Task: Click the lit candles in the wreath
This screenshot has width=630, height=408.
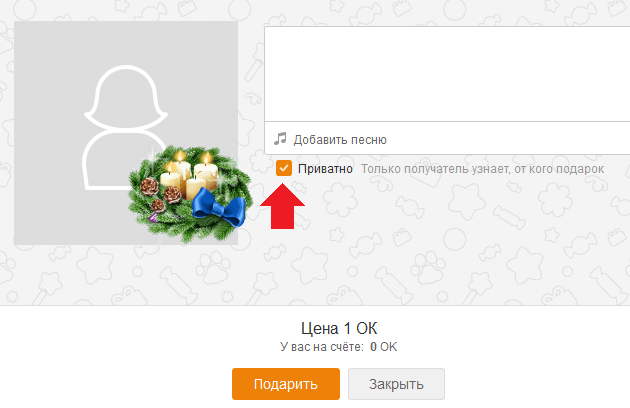Action: point(189,174)
